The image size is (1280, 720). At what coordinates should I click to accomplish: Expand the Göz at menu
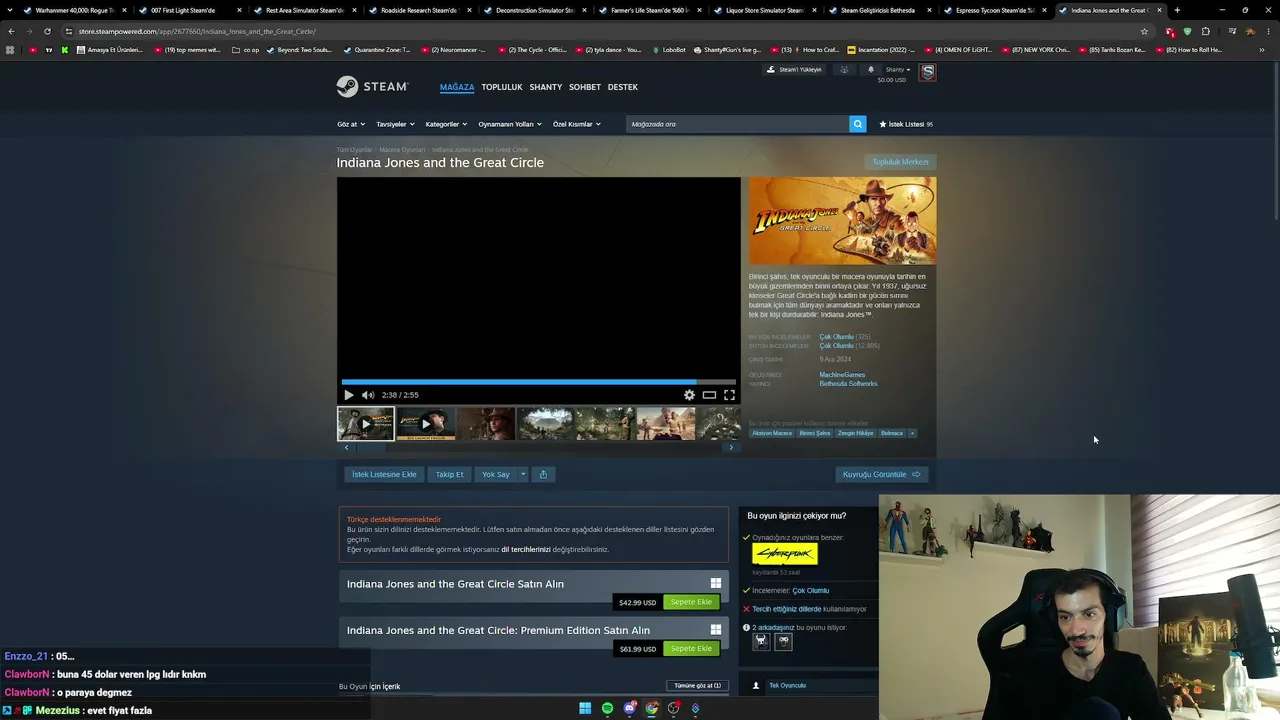coord(349,124)
